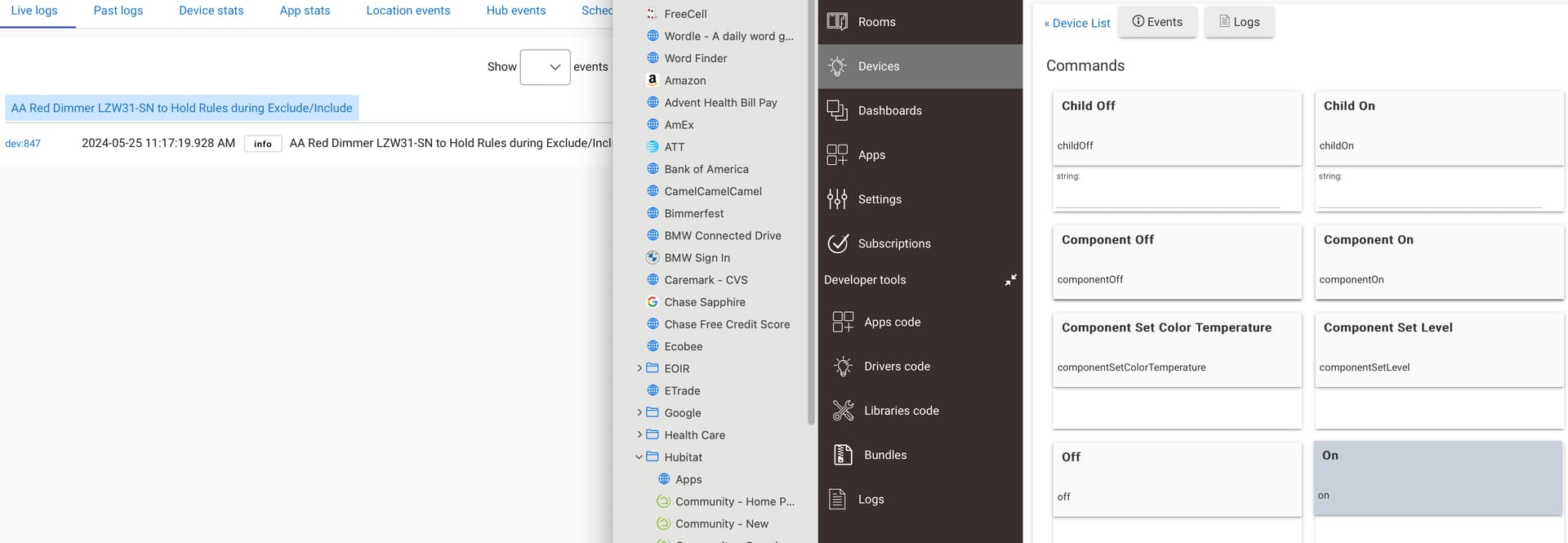Run Component Set Color Temperature command
This screenshot has height=543, width=1568.
pyautogui.click(x=1177, y=349)
